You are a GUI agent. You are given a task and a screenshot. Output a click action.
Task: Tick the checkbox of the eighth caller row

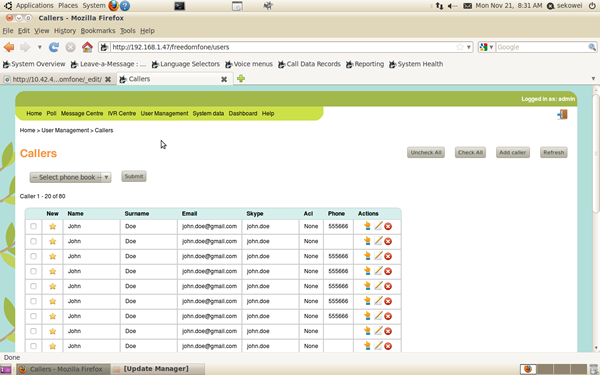point(34,331)
